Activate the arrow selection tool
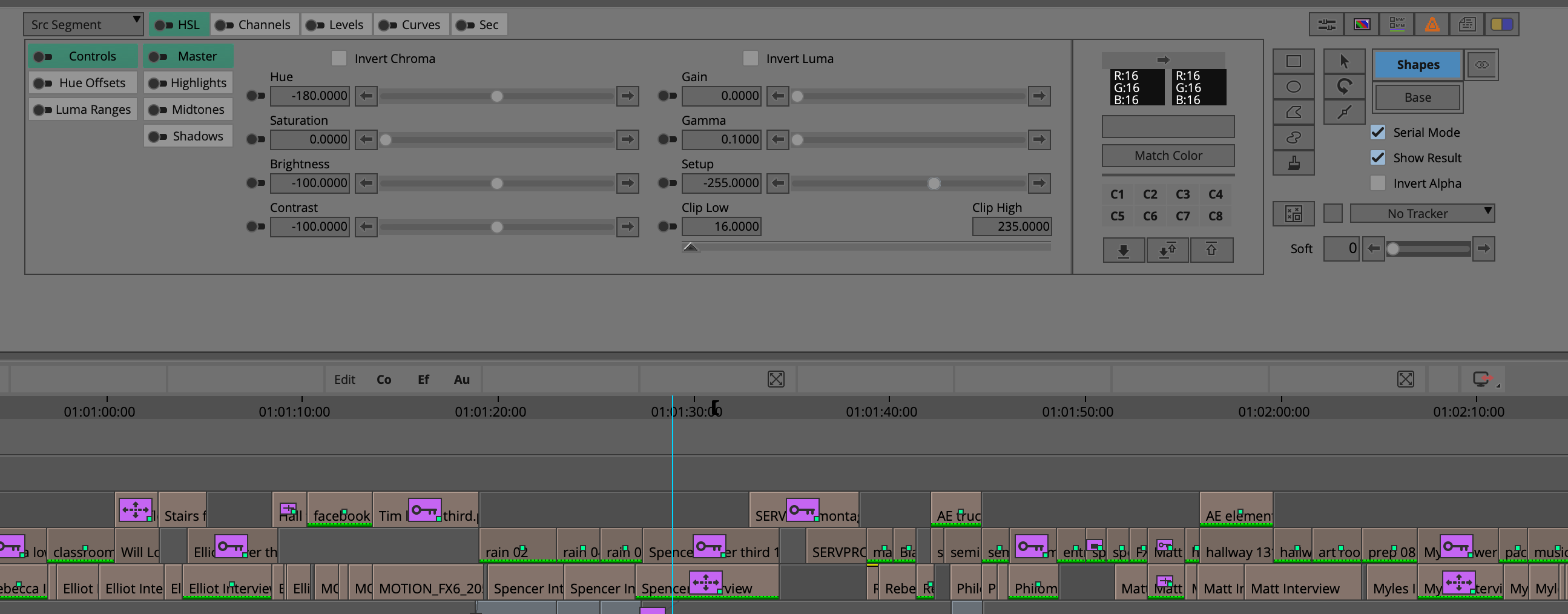This screenshot has width=1568, height=614. (x=1344, y=62)
